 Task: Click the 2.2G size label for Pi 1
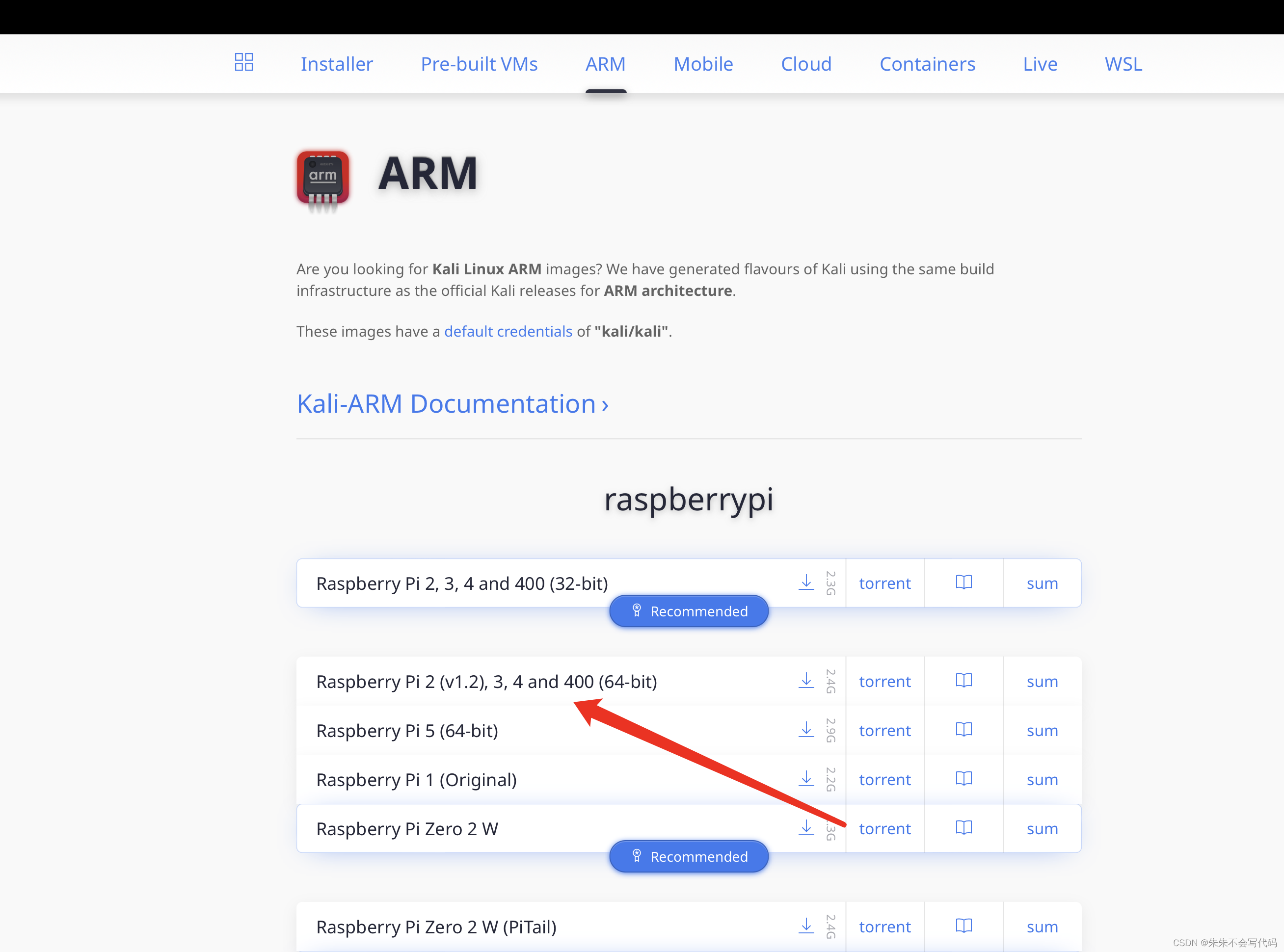830,779
